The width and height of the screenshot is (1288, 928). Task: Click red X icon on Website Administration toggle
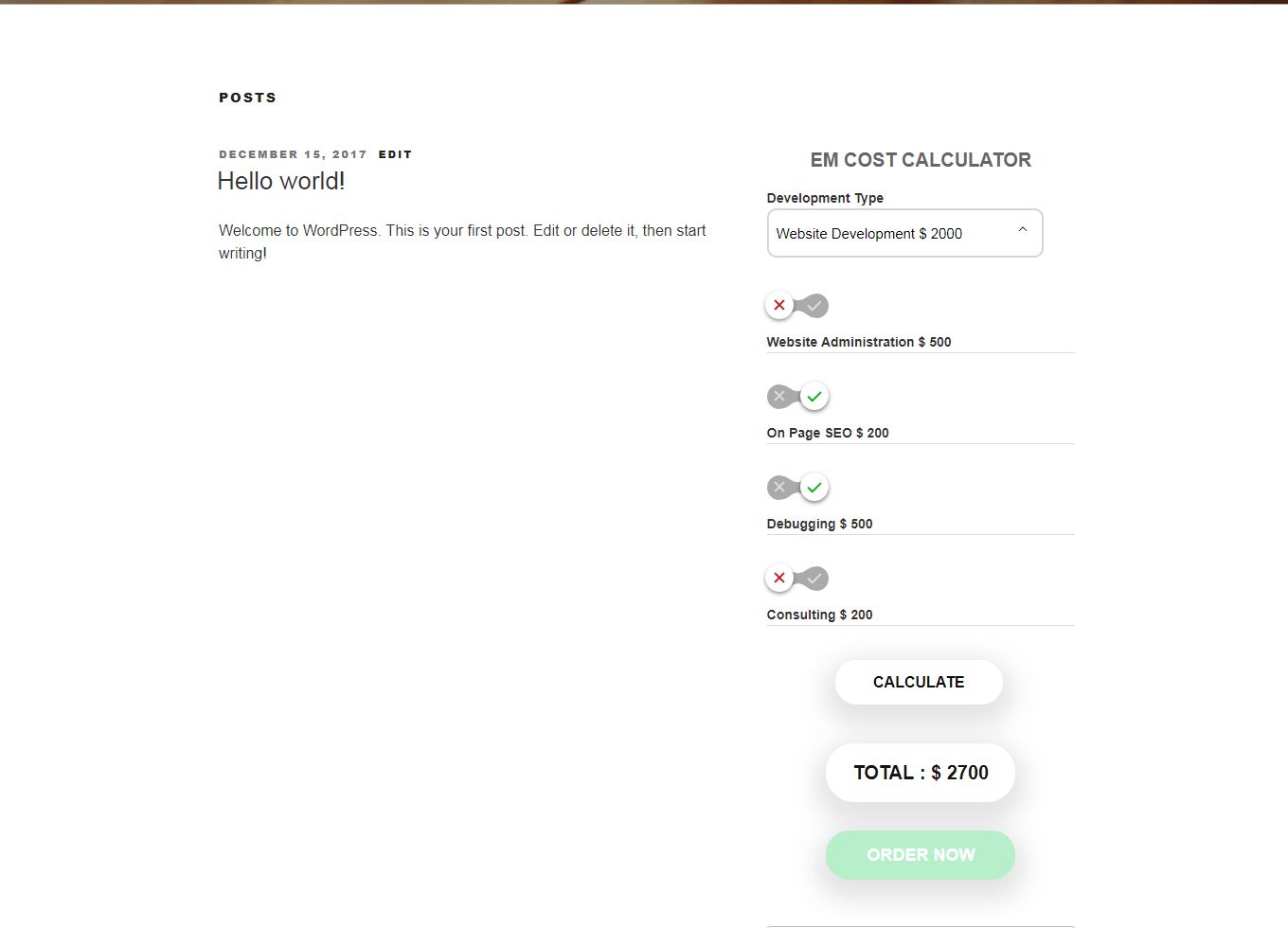[x=779, y=305]
